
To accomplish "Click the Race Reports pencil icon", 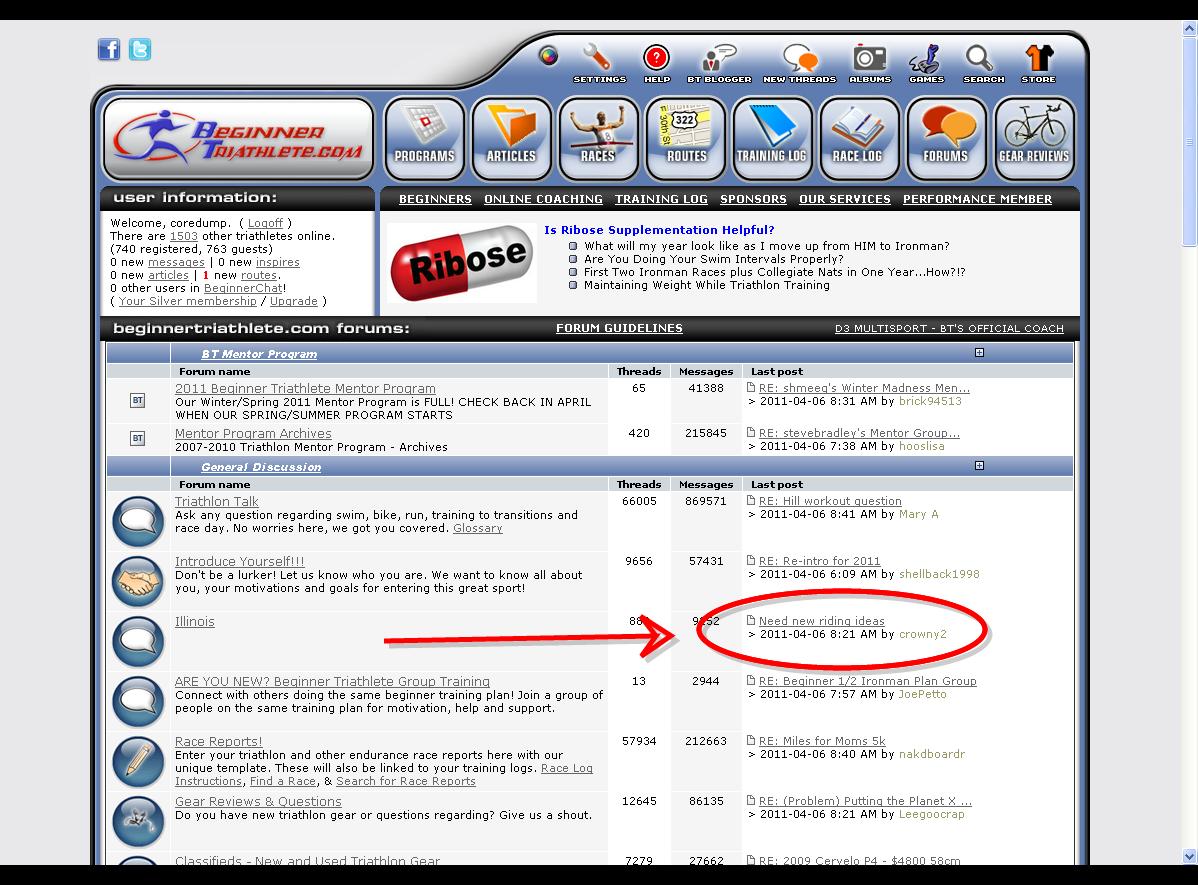I will pyautogui.click(x=138, y=762).
